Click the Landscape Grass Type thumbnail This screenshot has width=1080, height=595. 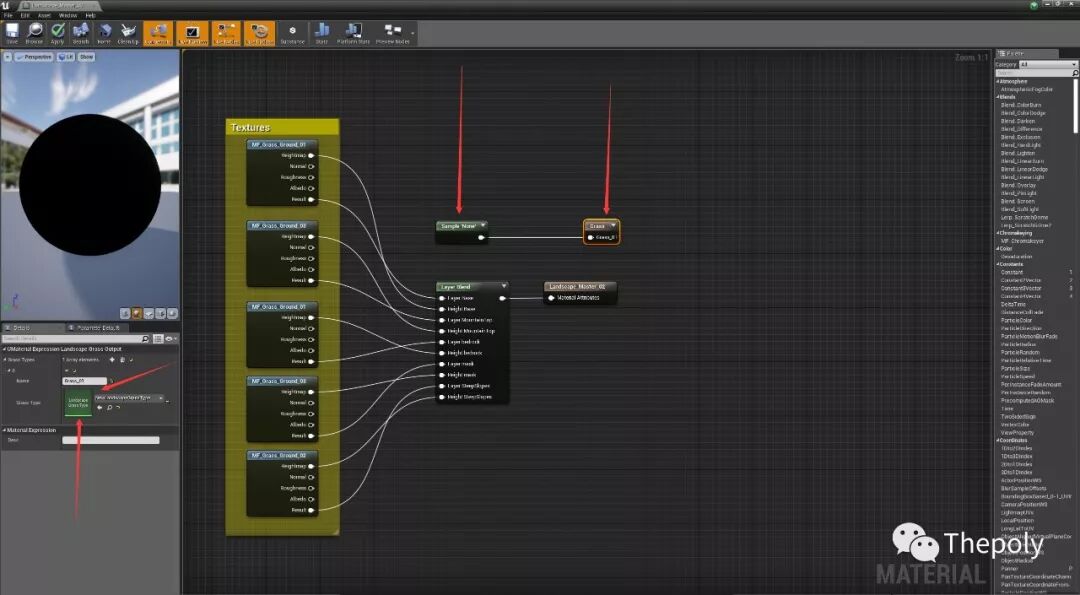78,403
